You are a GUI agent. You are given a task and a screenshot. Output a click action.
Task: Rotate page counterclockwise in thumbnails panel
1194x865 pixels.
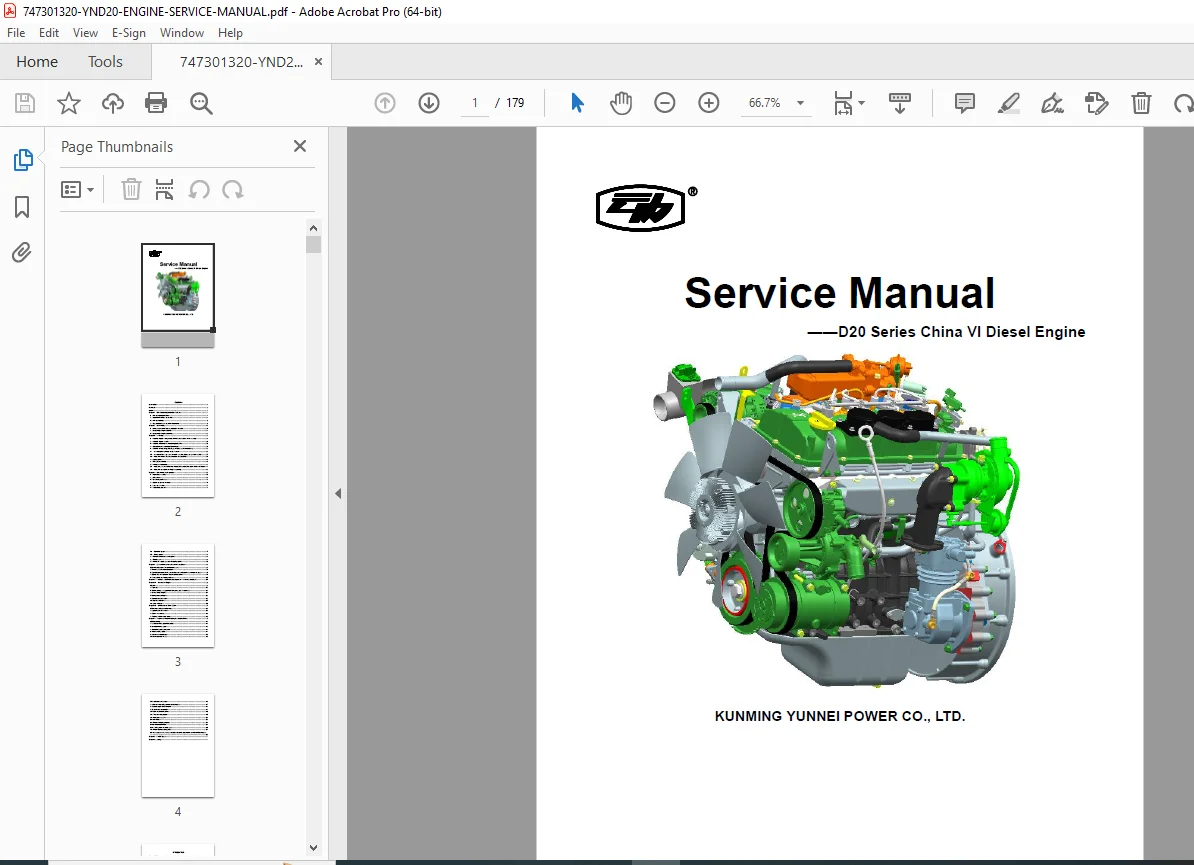(199, 189)
